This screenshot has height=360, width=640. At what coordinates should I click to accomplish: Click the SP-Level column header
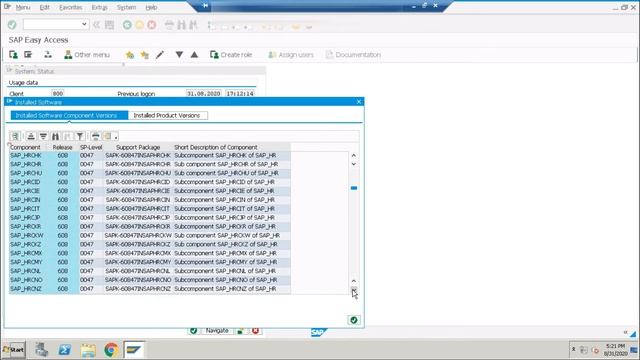(91, 147)
